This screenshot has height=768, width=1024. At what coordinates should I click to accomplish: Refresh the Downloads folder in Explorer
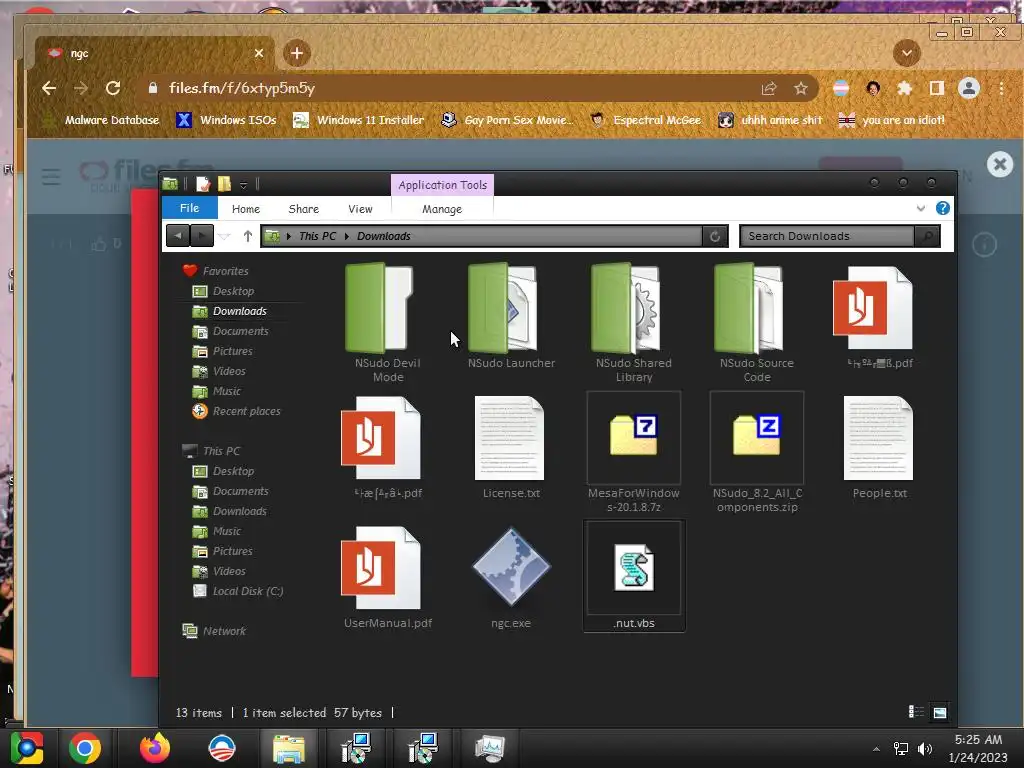click(715, 236)
